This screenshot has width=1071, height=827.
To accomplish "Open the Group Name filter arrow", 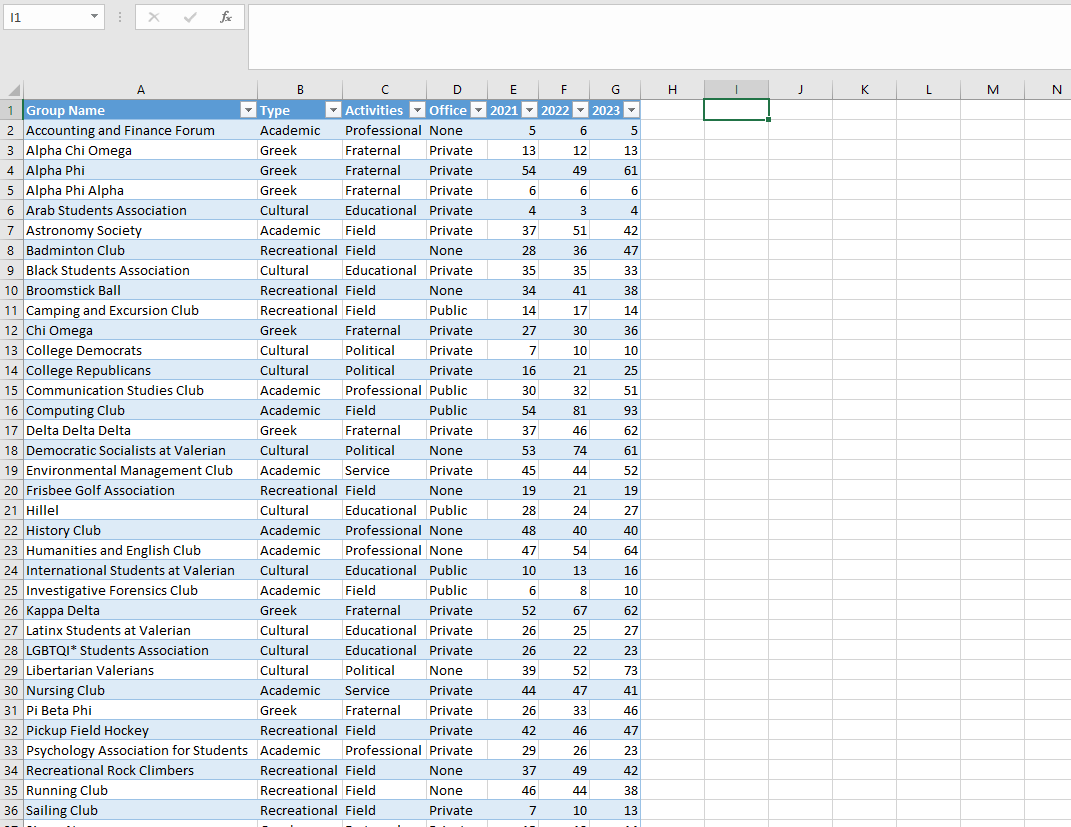I will coord(248,110).
